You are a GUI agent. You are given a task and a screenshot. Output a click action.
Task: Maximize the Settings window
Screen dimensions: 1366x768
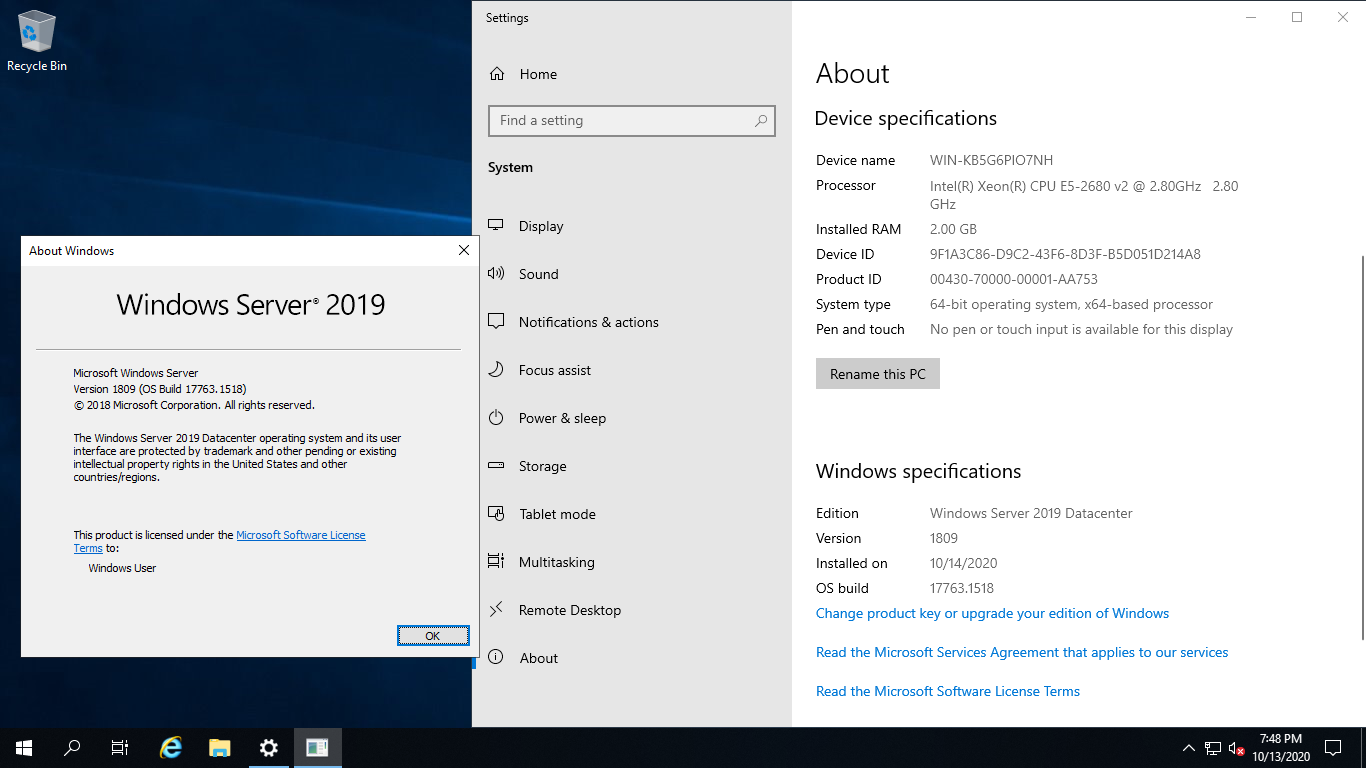pos(1297,17)
